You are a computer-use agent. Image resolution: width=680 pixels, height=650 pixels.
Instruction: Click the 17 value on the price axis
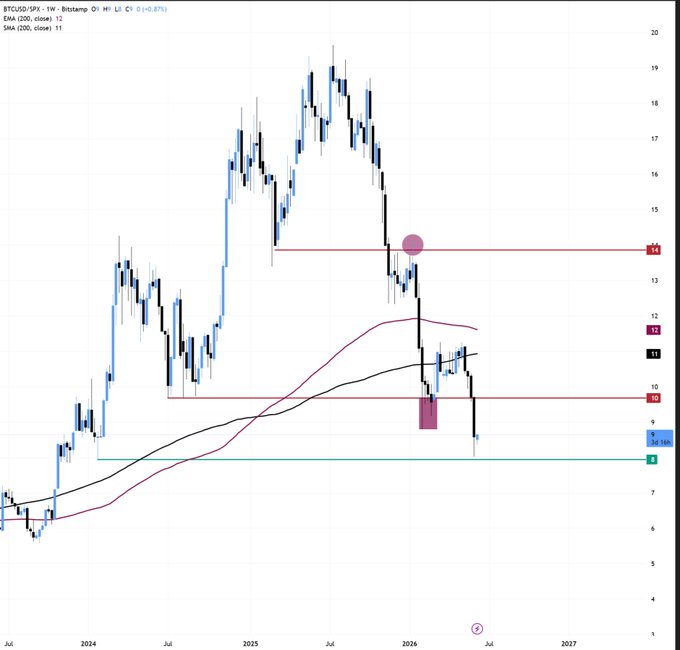pyautogui.click(x=654, y=139)
